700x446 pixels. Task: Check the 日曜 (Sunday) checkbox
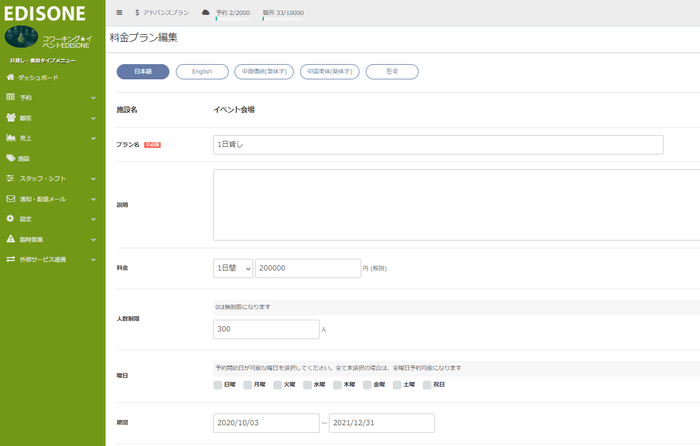[x=218, y=384]
